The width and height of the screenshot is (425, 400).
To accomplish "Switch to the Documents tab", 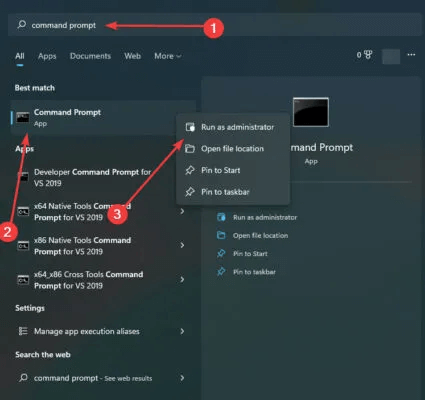I will pyautogui.click(x=90, y=56).
